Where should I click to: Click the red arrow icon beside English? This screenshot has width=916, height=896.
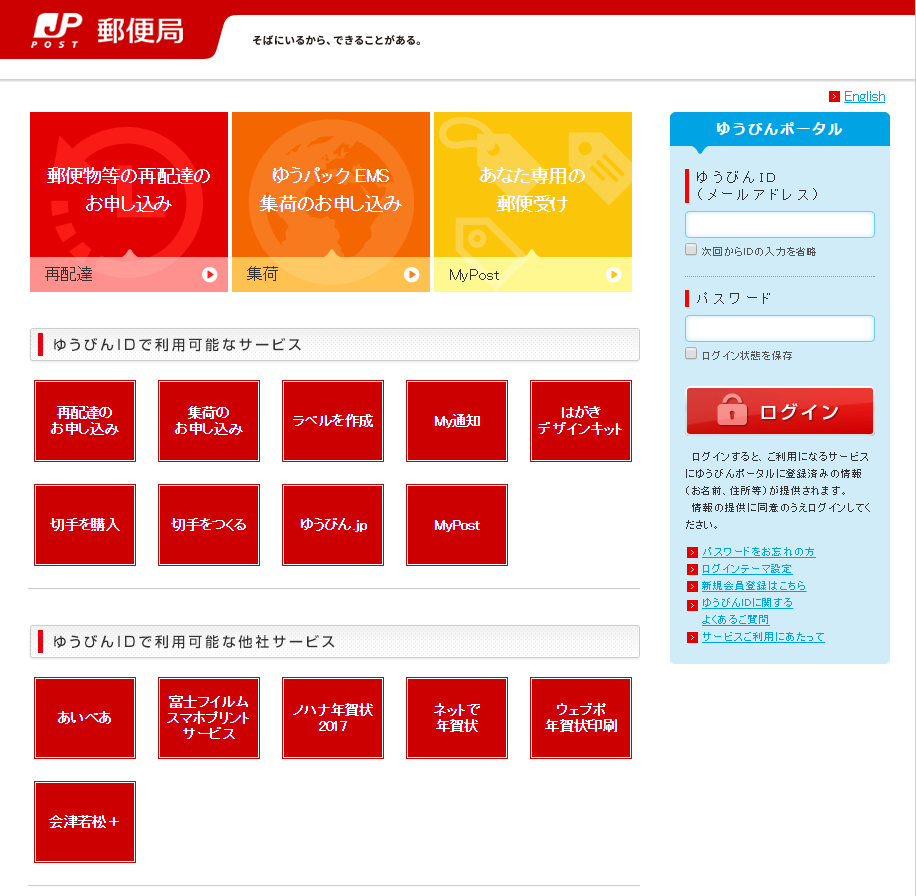[x=834, y=96]
